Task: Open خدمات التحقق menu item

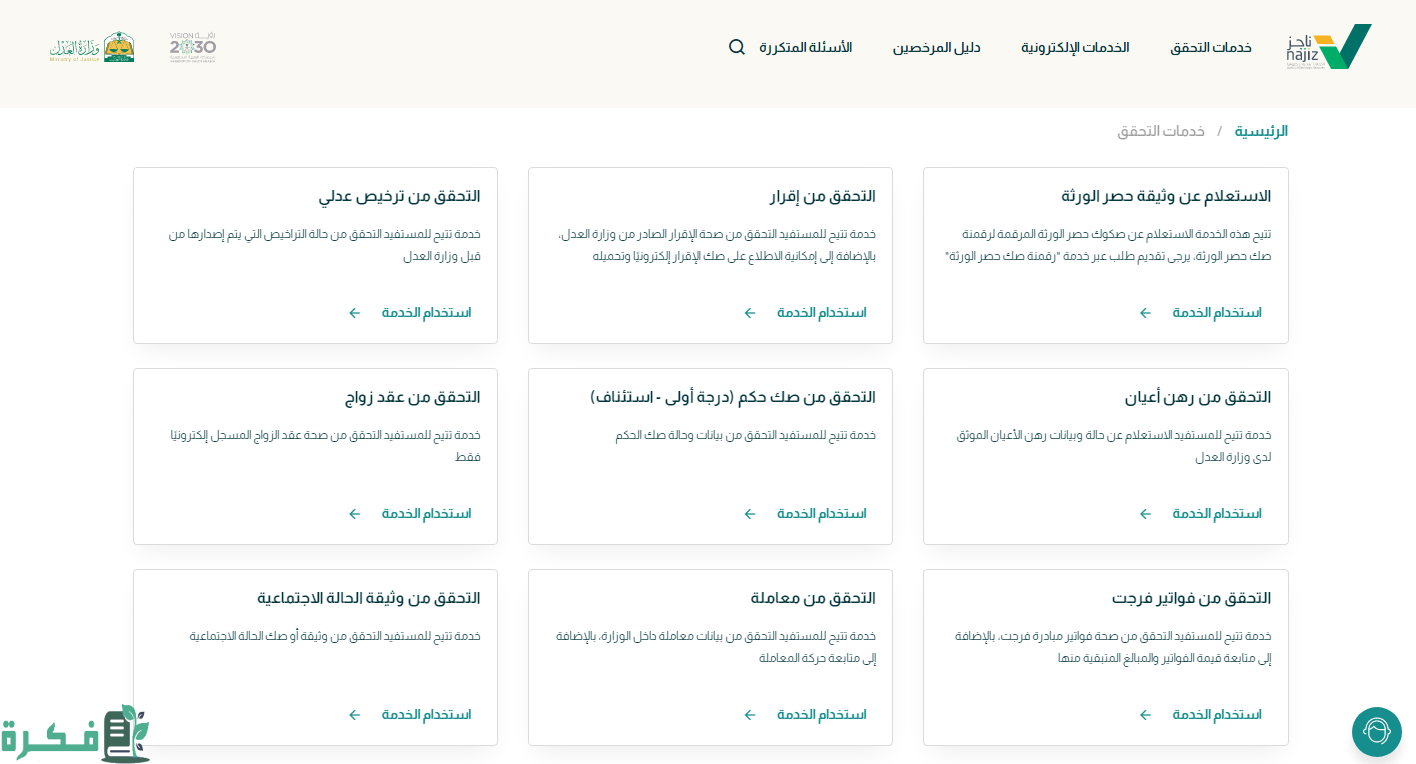Action: click(x=1211, y=48)
